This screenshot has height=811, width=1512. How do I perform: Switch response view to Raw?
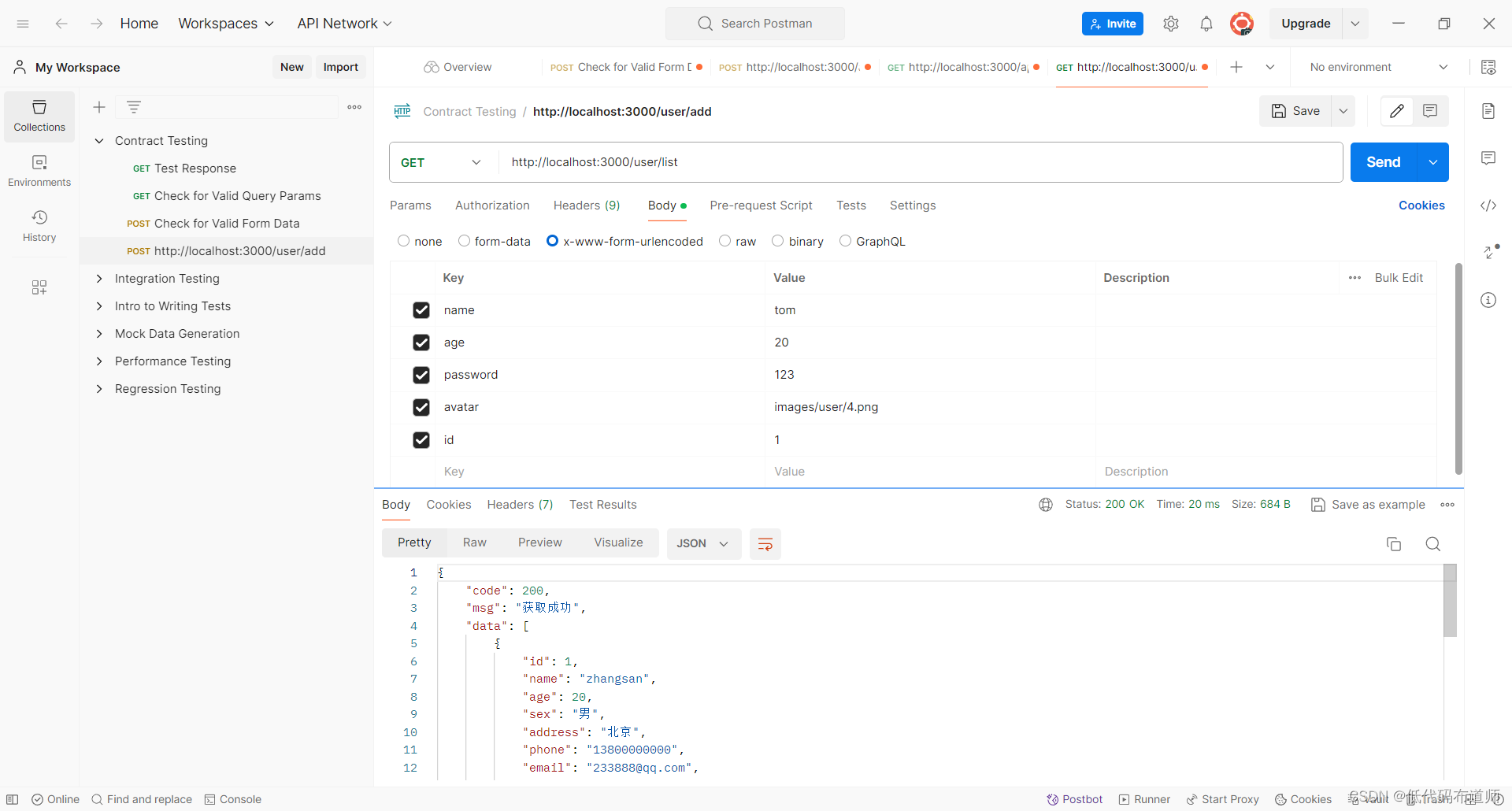coord(475,543)
